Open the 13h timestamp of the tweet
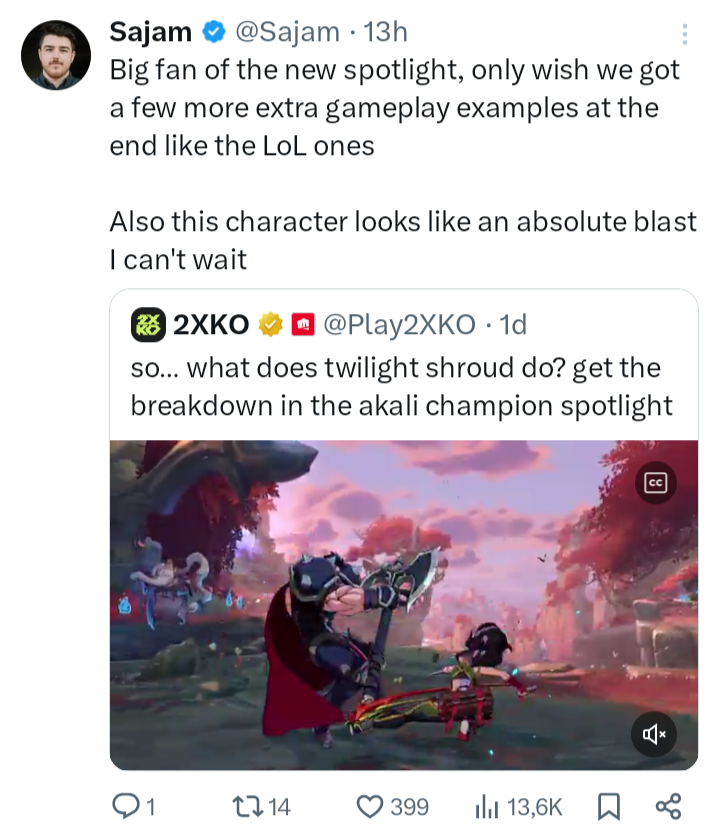 click(x=386, y=32)
